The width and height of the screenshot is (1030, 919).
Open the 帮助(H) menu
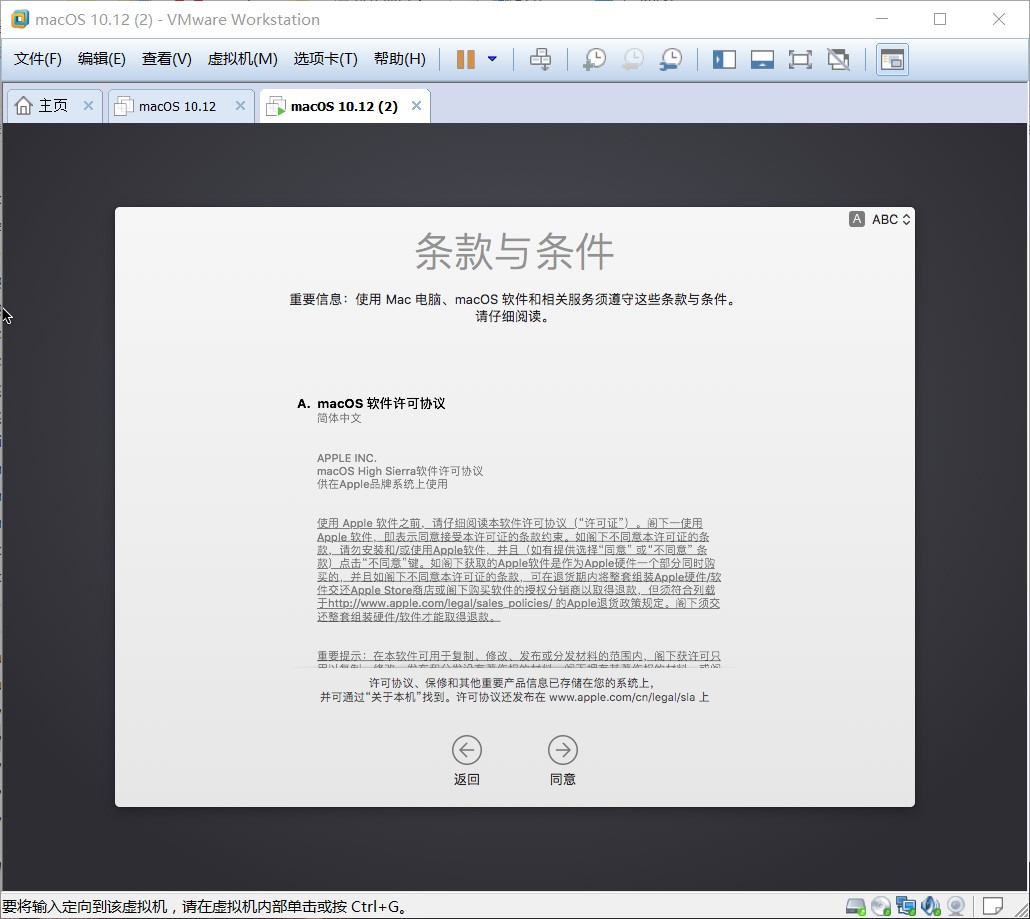(399, 59)
